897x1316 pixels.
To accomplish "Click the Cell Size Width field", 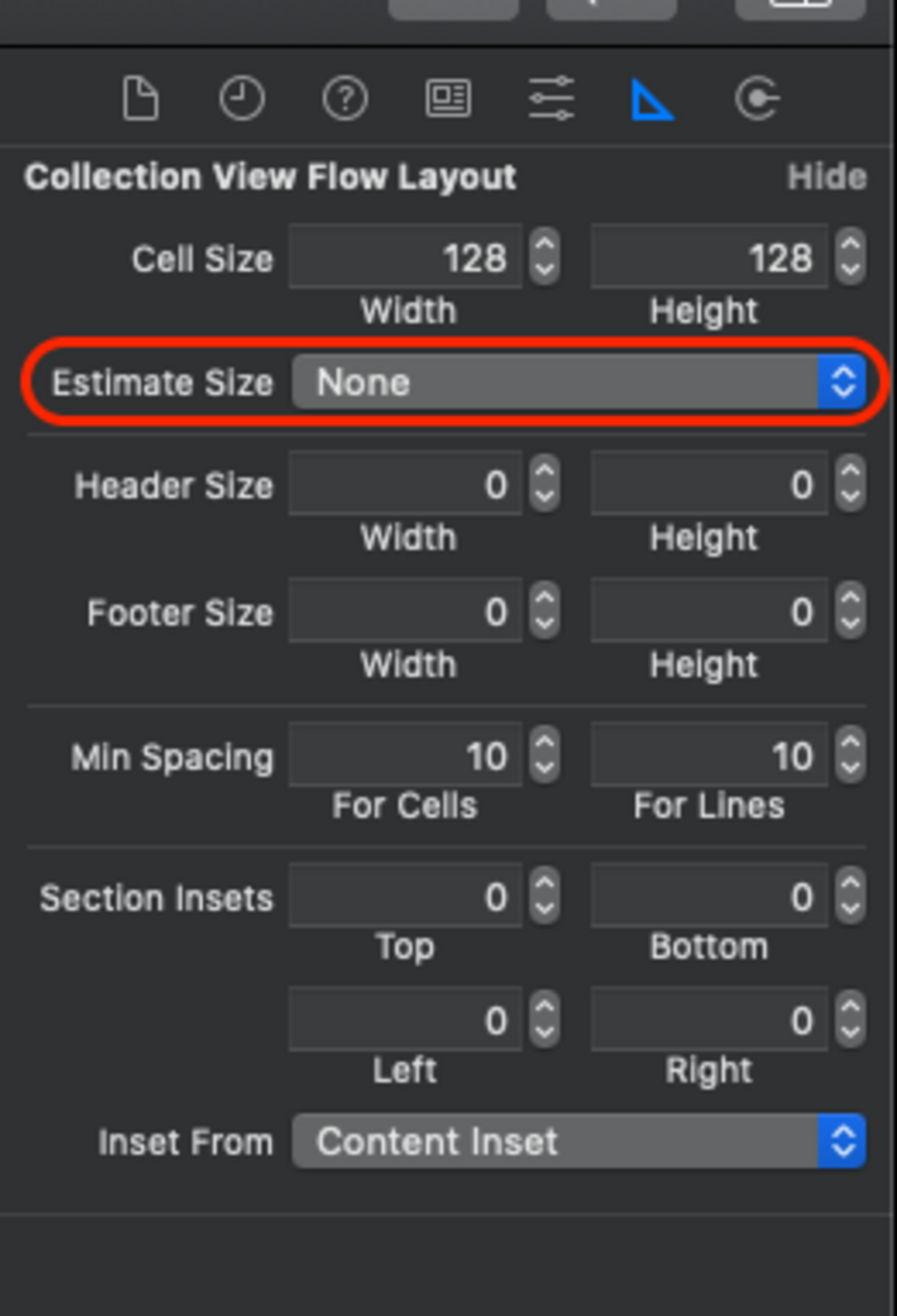I will pyautogui.click(x=406, y=257).
